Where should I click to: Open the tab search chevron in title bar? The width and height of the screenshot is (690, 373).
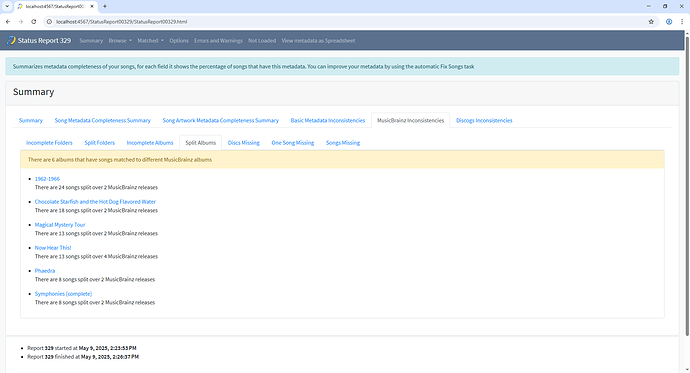coord(7,6)
